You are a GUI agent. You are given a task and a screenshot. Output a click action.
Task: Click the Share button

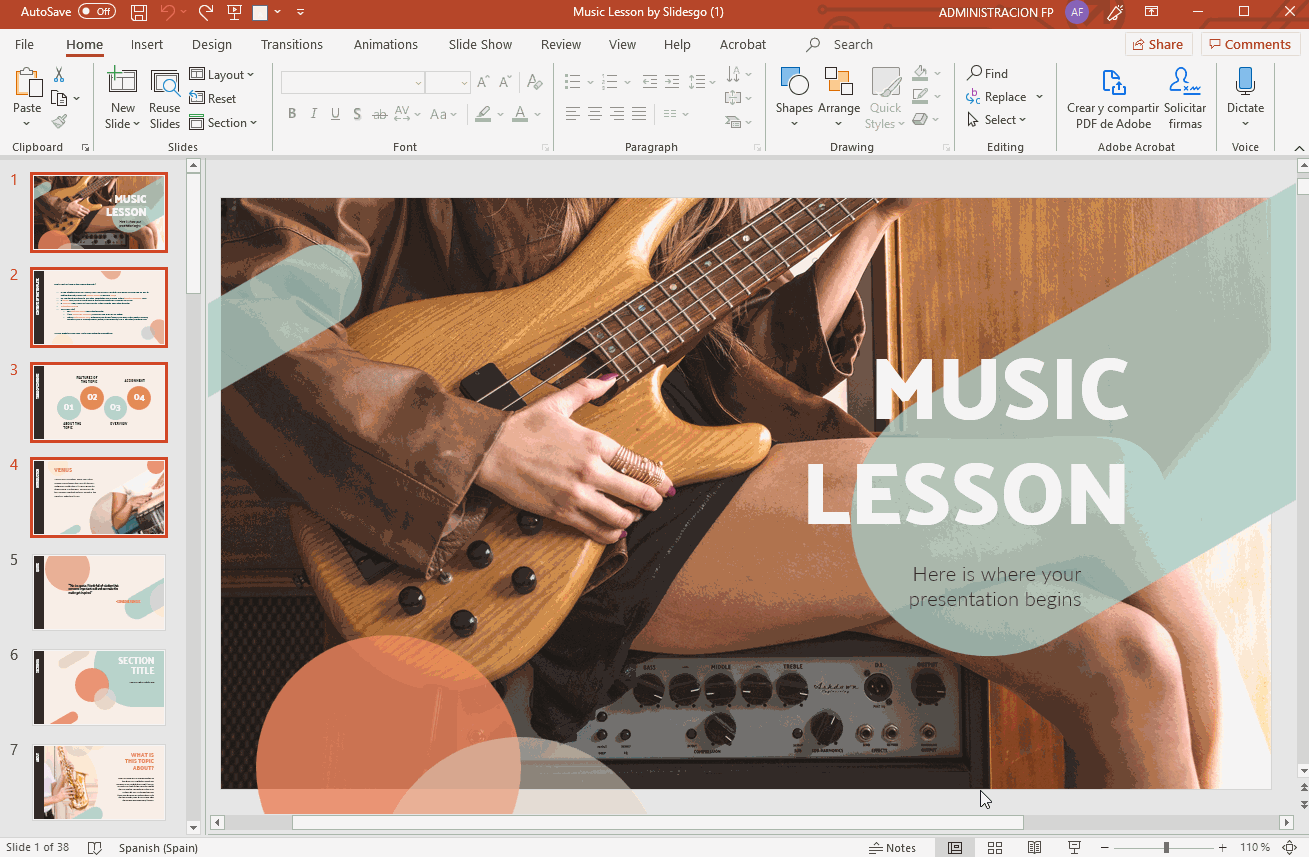tap(1157, 44)
